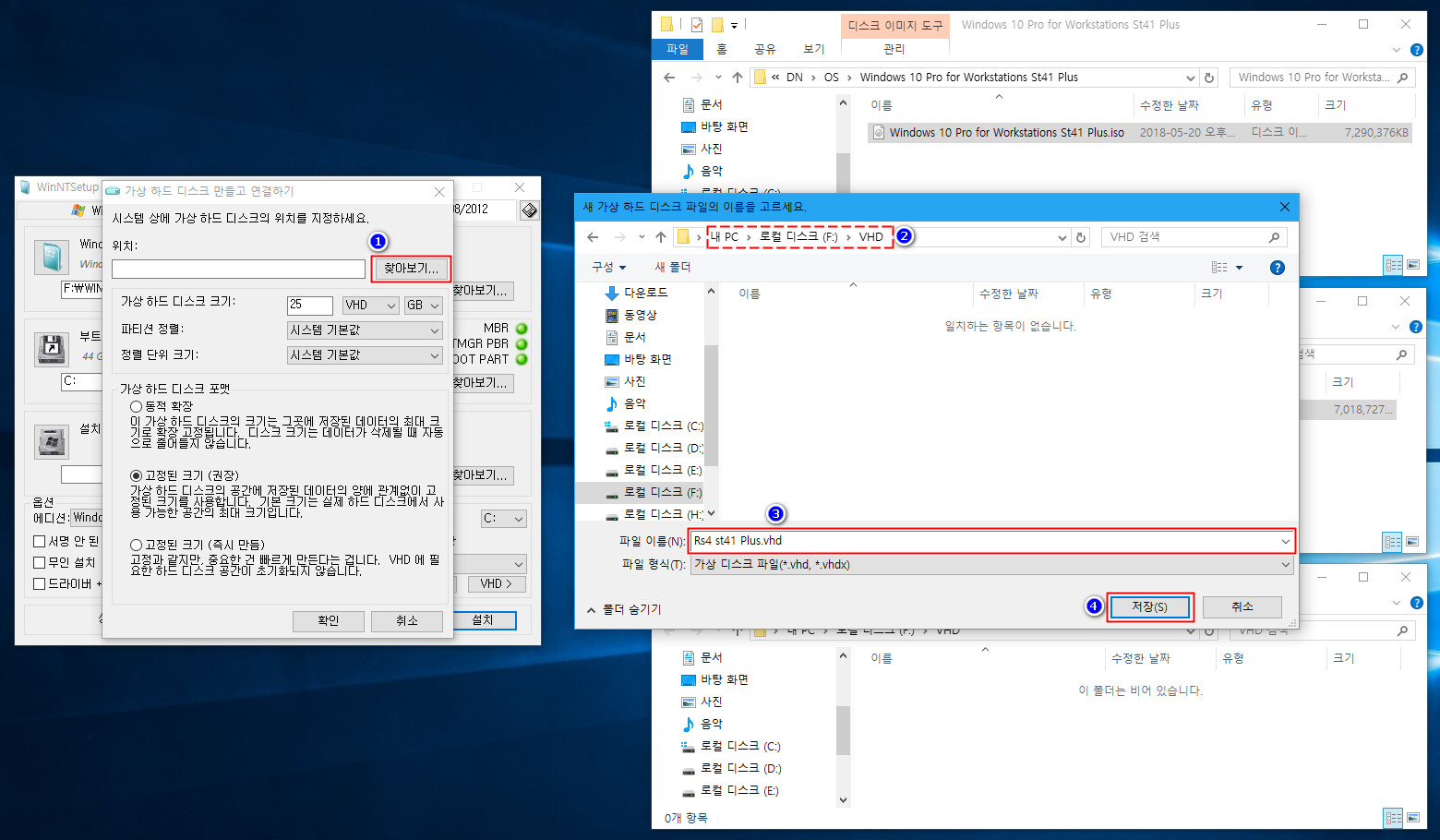1440x840 pixels.
Task: Open the alignment unit size dropdown
Action: 365,355
